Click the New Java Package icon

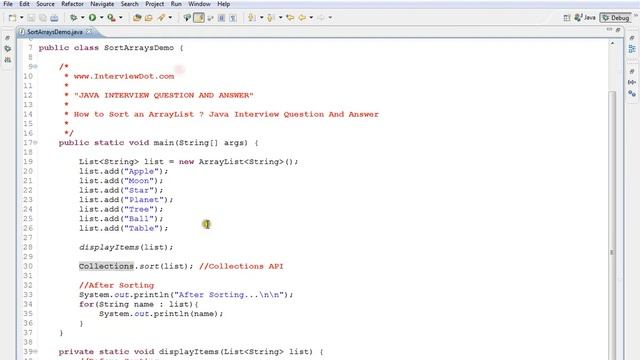coord(137,18)
